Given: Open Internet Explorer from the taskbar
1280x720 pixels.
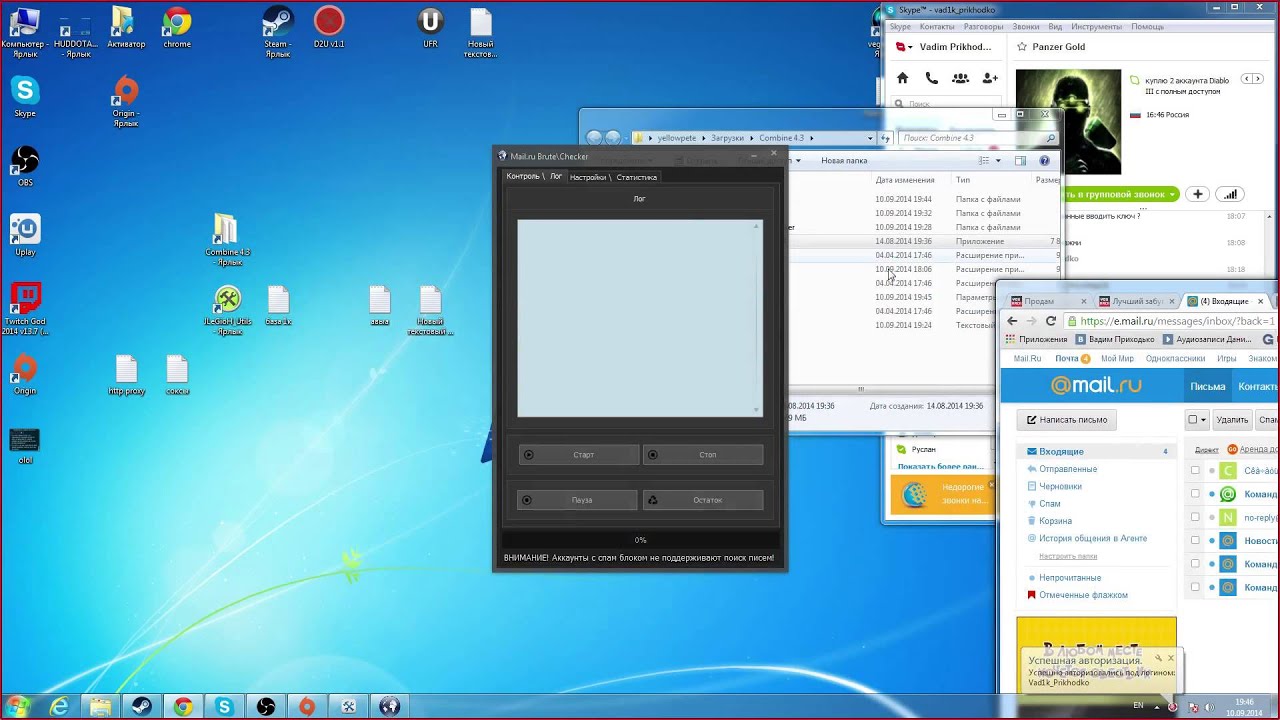Looking at the screenshot, I should point(60,706).
